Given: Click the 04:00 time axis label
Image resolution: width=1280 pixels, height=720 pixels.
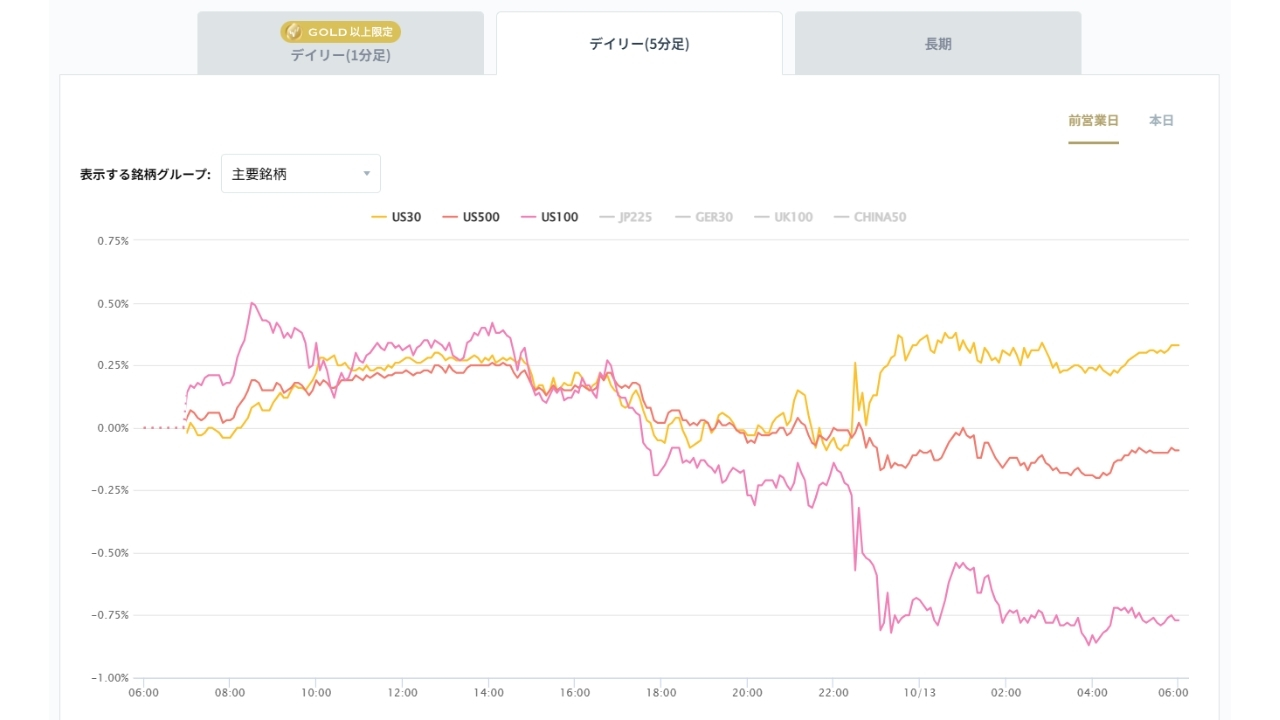Looking at the screenshot, I should pos(1092,692).
